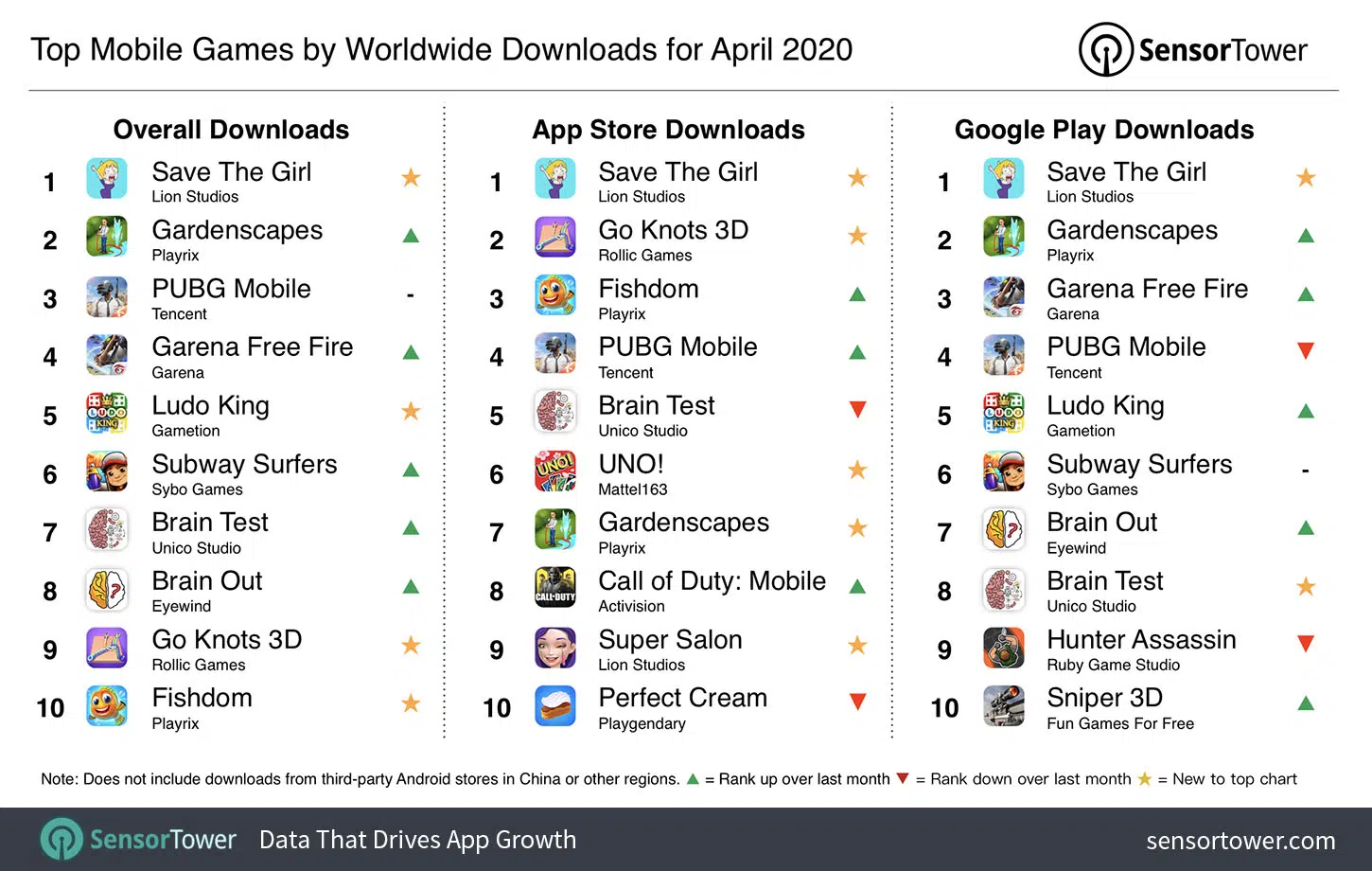Click the Save The Girl icon in Overall Downloads

coord(107,178)
